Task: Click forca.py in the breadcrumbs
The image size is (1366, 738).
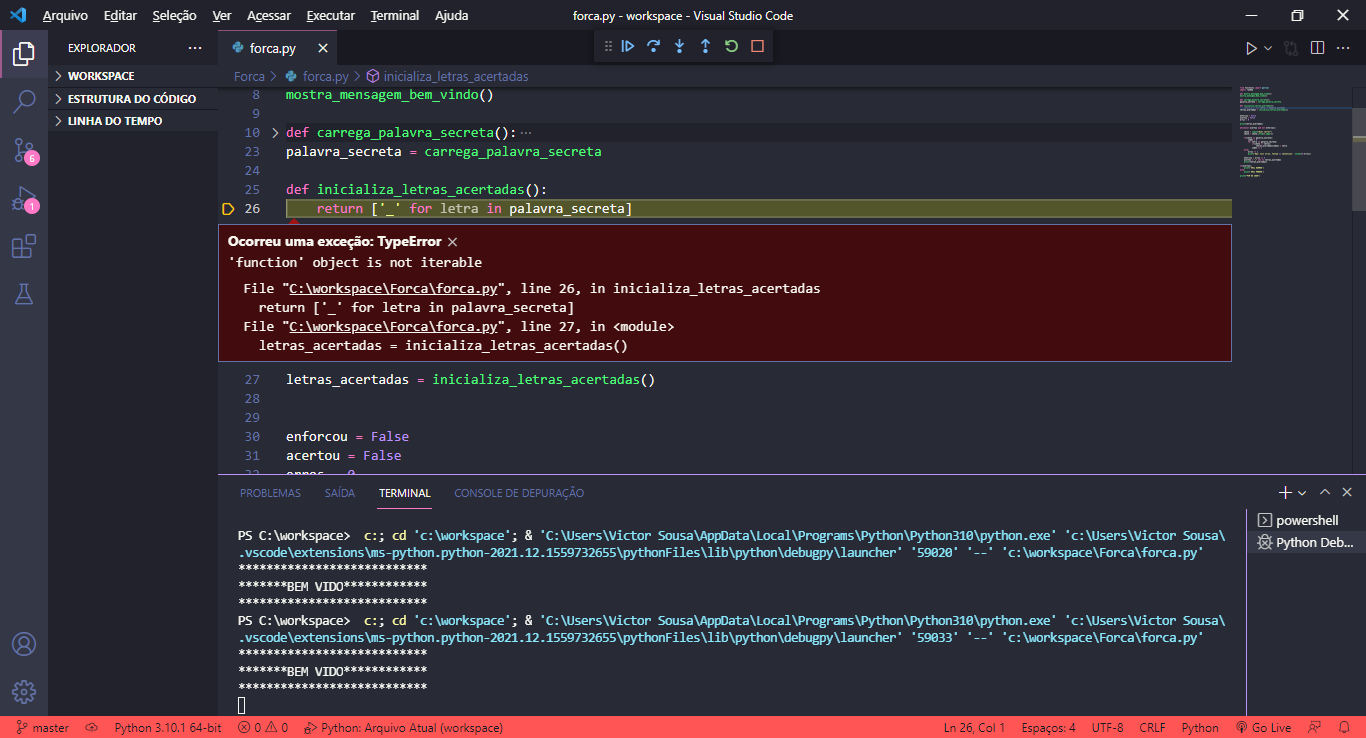Action: click(317, 76)
